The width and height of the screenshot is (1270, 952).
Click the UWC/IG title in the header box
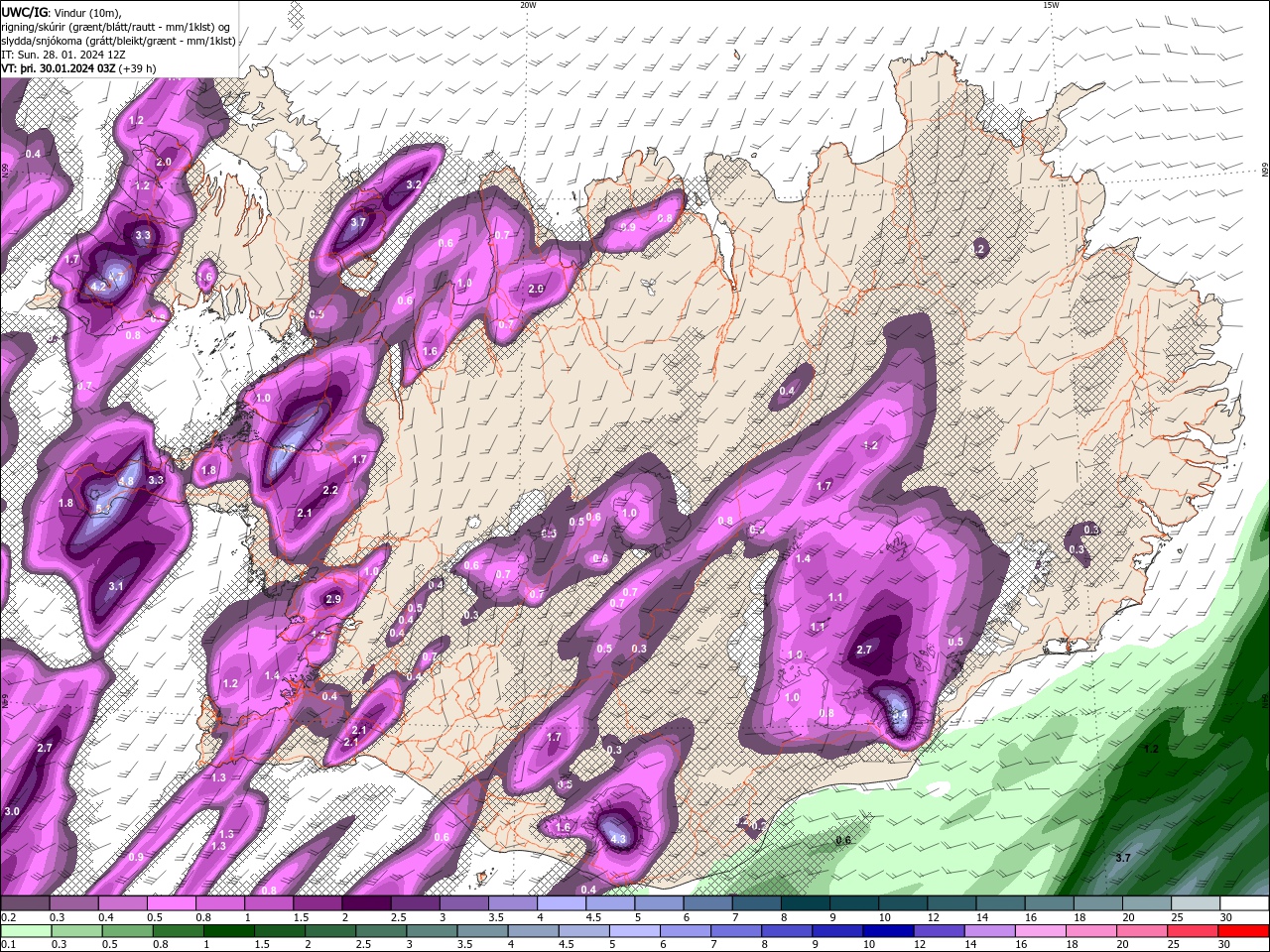24,12
